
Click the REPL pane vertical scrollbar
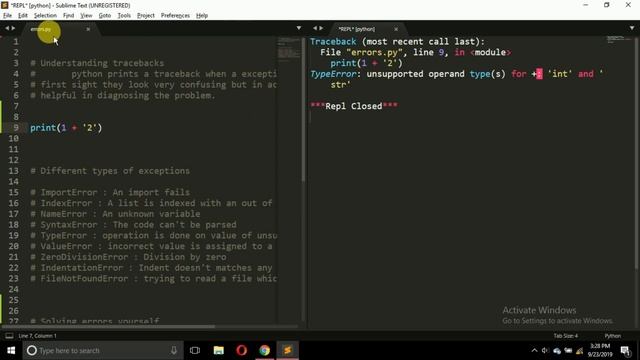(x=636, y=154)
